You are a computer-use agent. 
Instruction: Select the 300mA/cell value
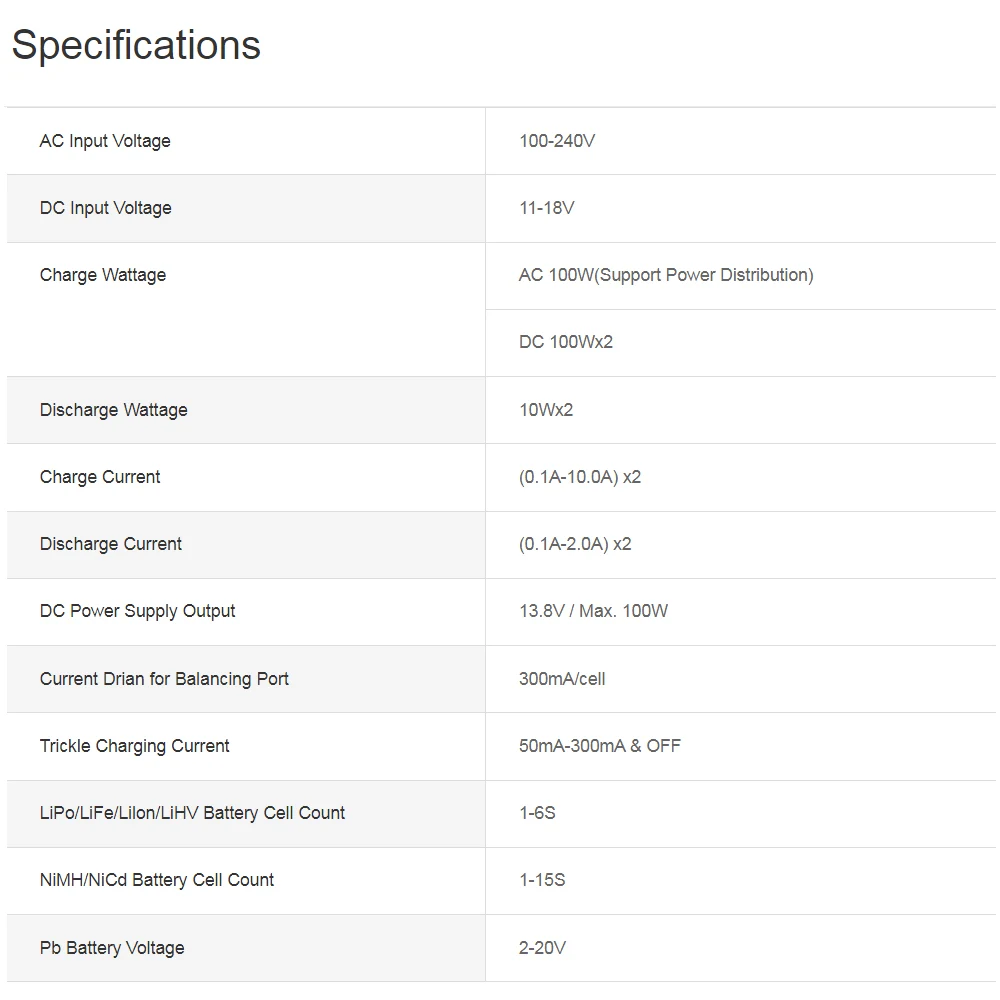click(x=562, y=679)
